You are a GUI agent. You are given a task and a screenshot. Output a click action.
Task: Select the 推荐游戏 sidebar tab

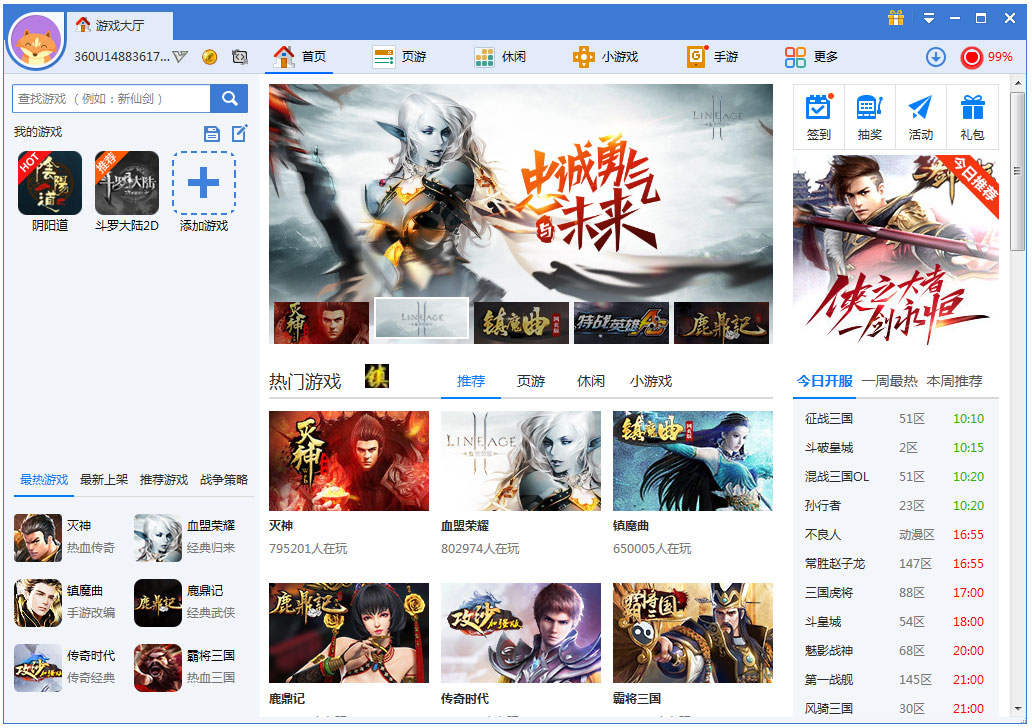(164, 480)
